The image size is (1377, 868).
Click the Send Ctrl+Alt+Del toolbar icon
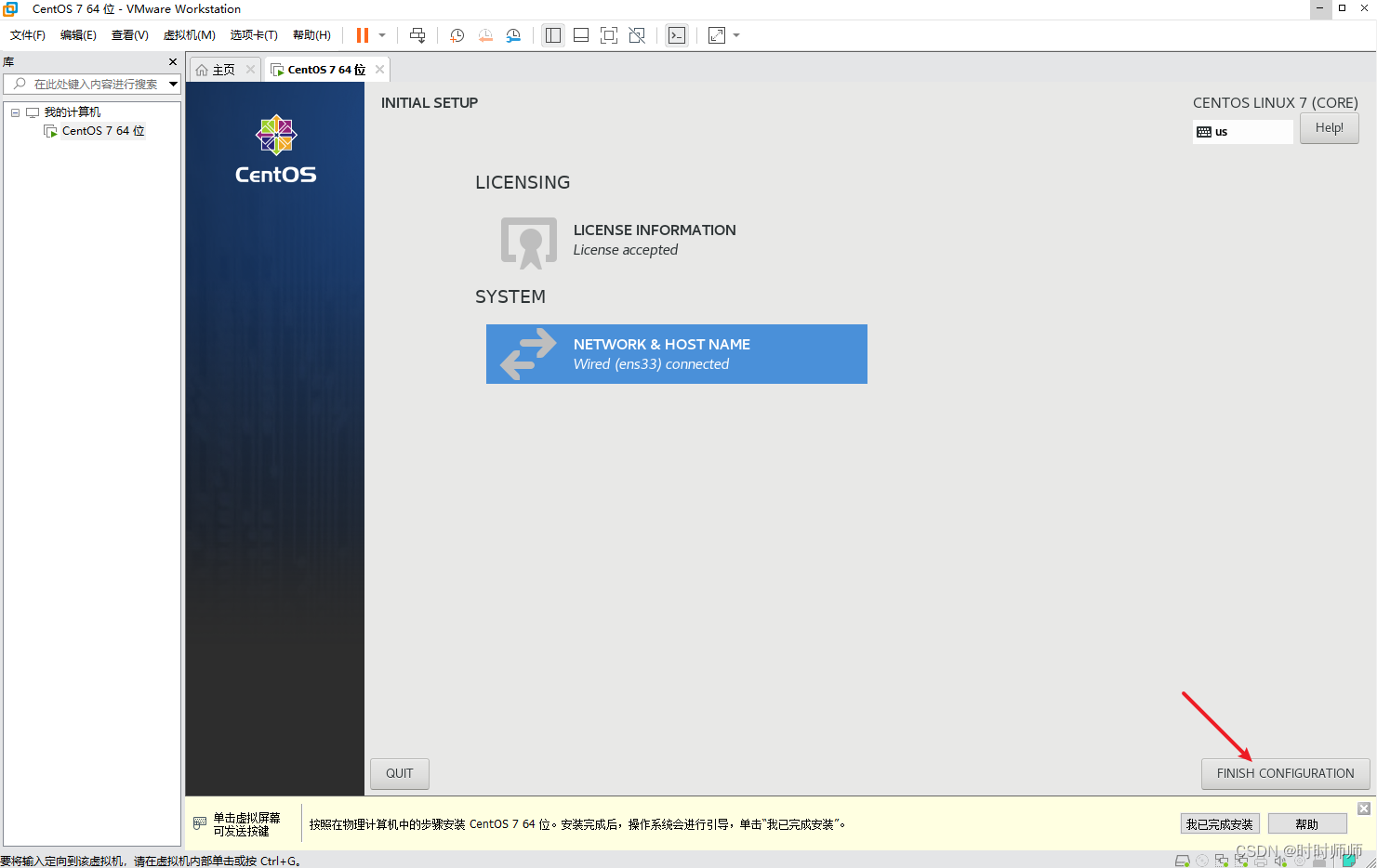pyautogui.click(x=417, y=35)
